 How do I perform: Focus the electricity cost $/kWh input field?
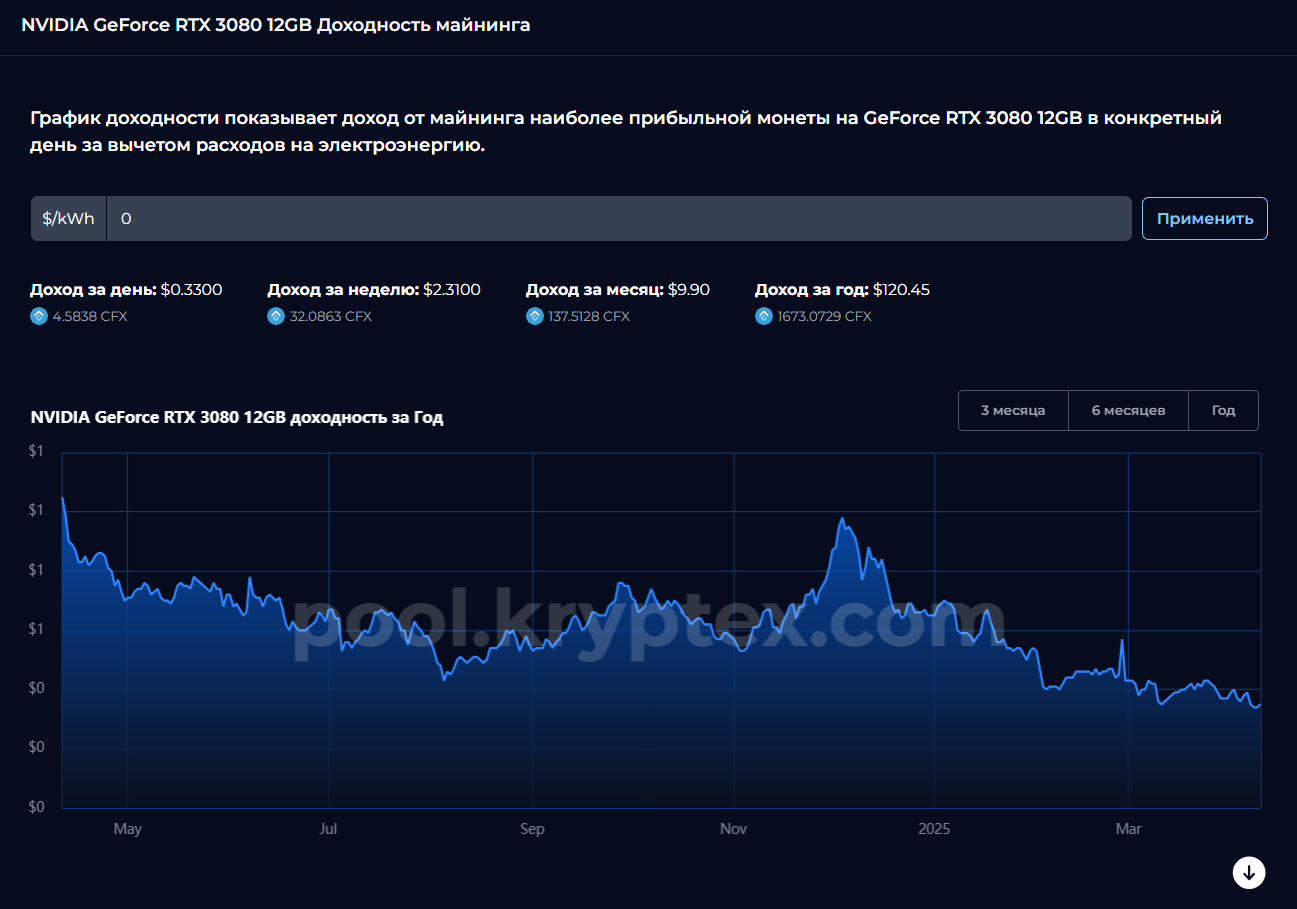[619, 218]
